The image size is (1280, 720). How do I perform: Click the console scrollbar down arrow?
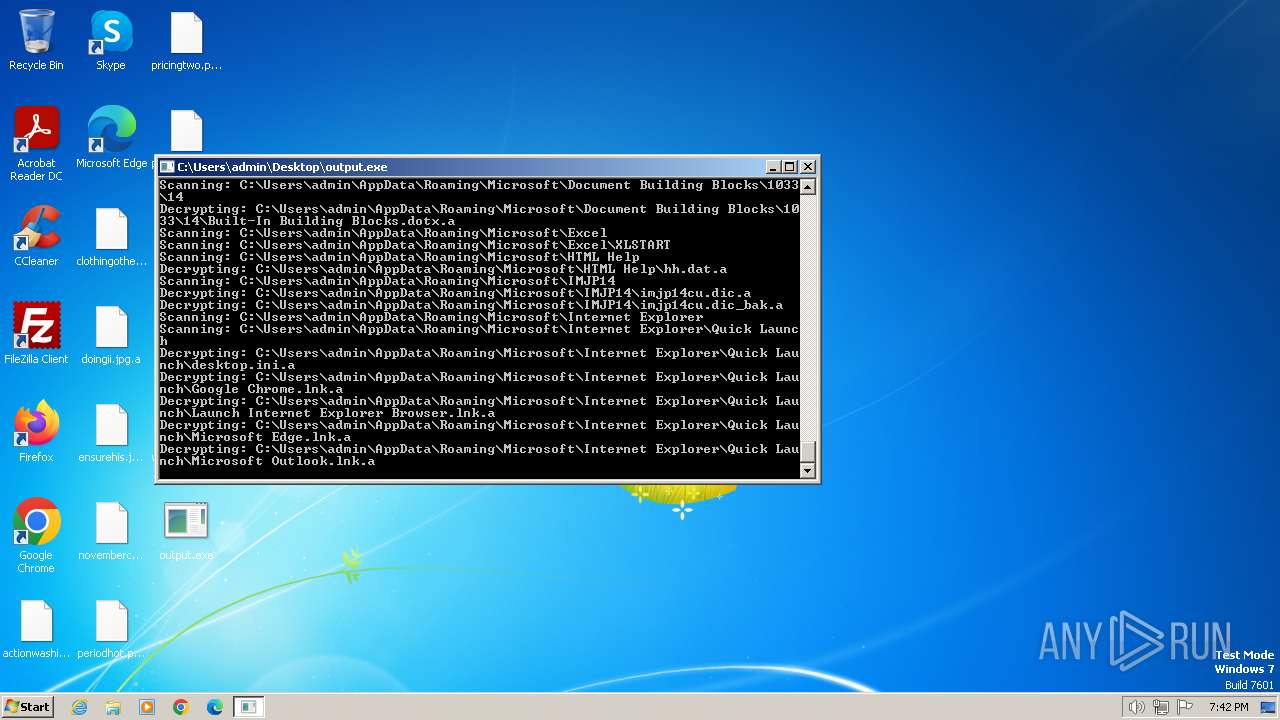click(808, 471)
